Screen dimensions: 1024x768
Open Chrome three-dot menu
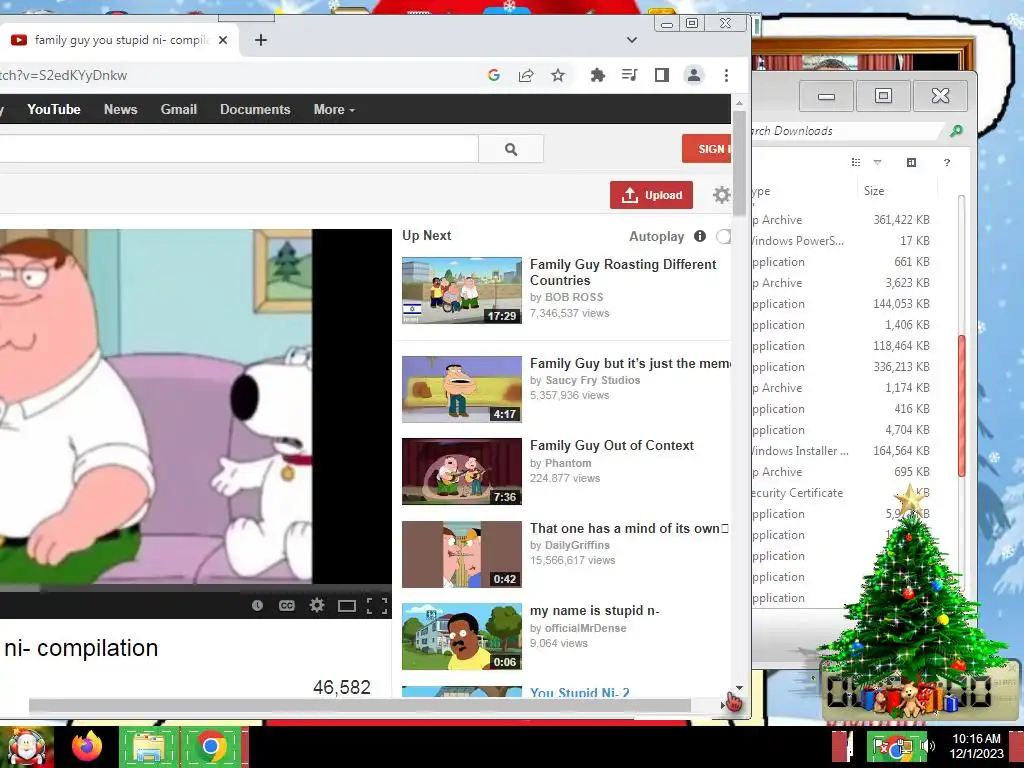coord(726,75)
